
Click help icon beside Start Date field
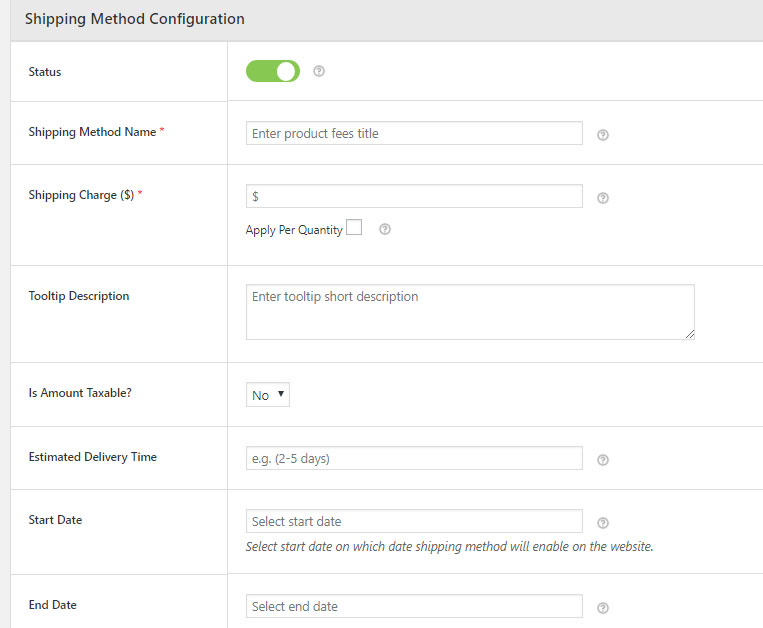click(602, 523)
